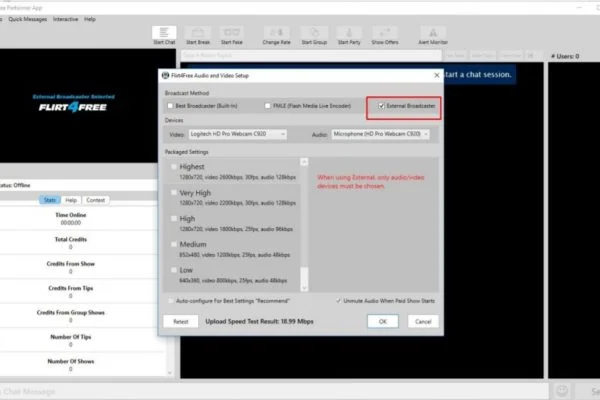600x400 pixels.
Task: Click the Start Chat toolbar icon
Action: (164, 36)
